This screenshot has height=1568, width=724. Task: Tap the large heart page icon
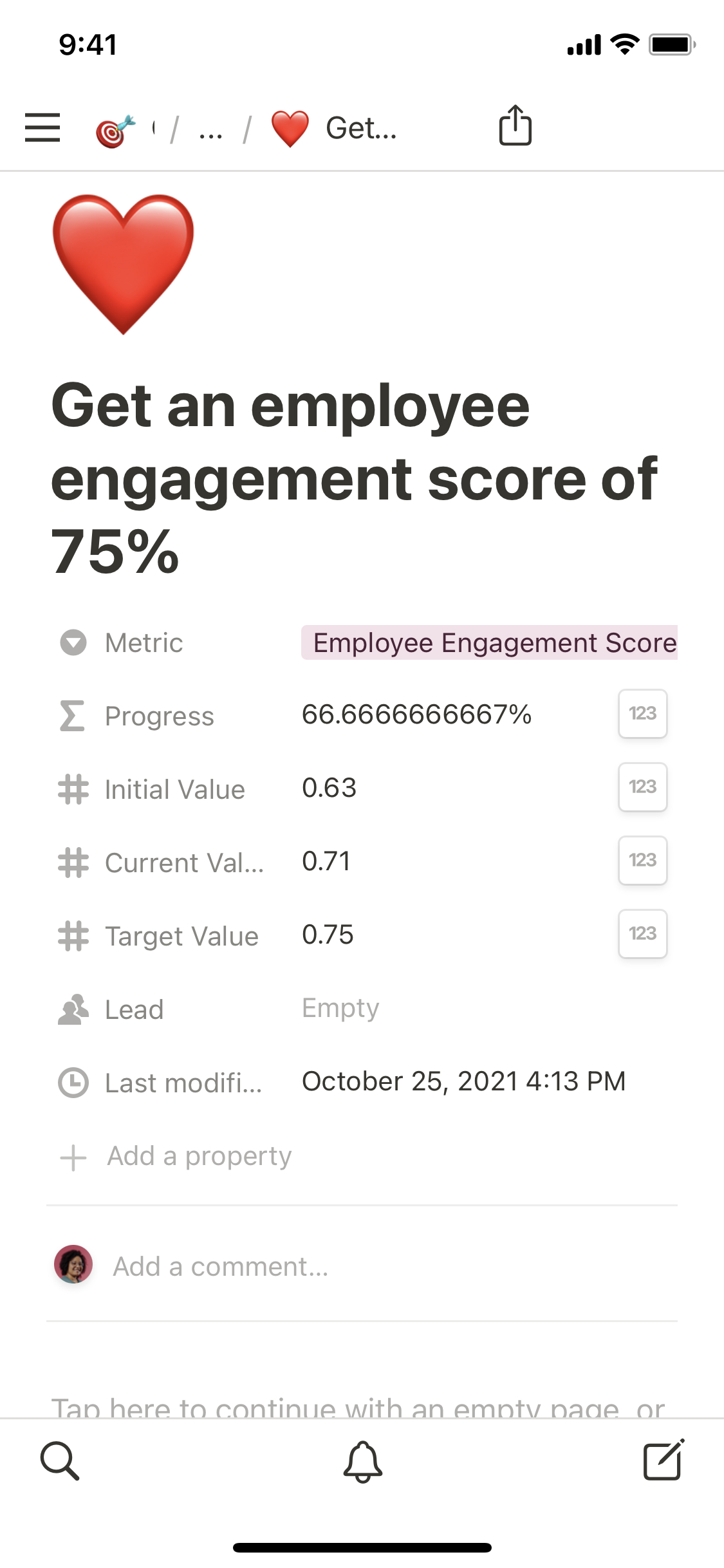(x=123, y=264)
